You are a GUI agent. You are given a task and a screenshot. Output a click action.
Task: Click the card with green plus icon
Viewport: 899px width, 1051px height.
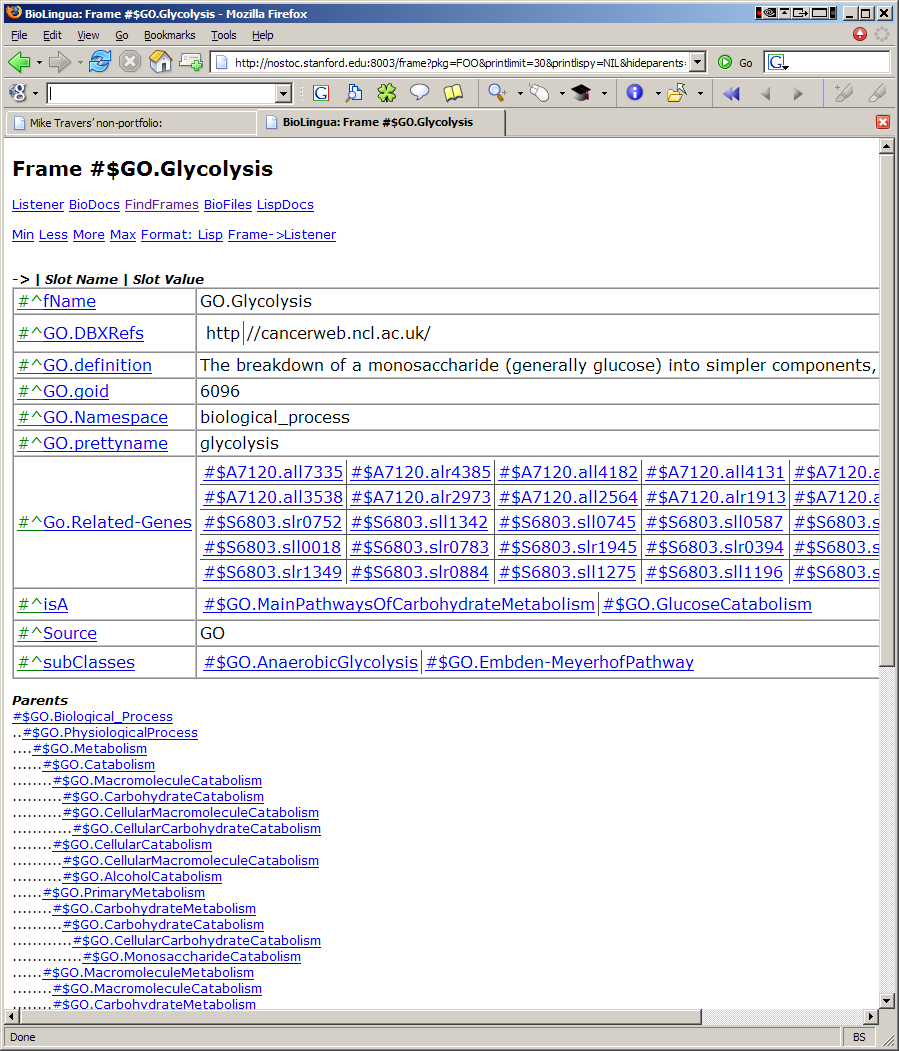191,62
